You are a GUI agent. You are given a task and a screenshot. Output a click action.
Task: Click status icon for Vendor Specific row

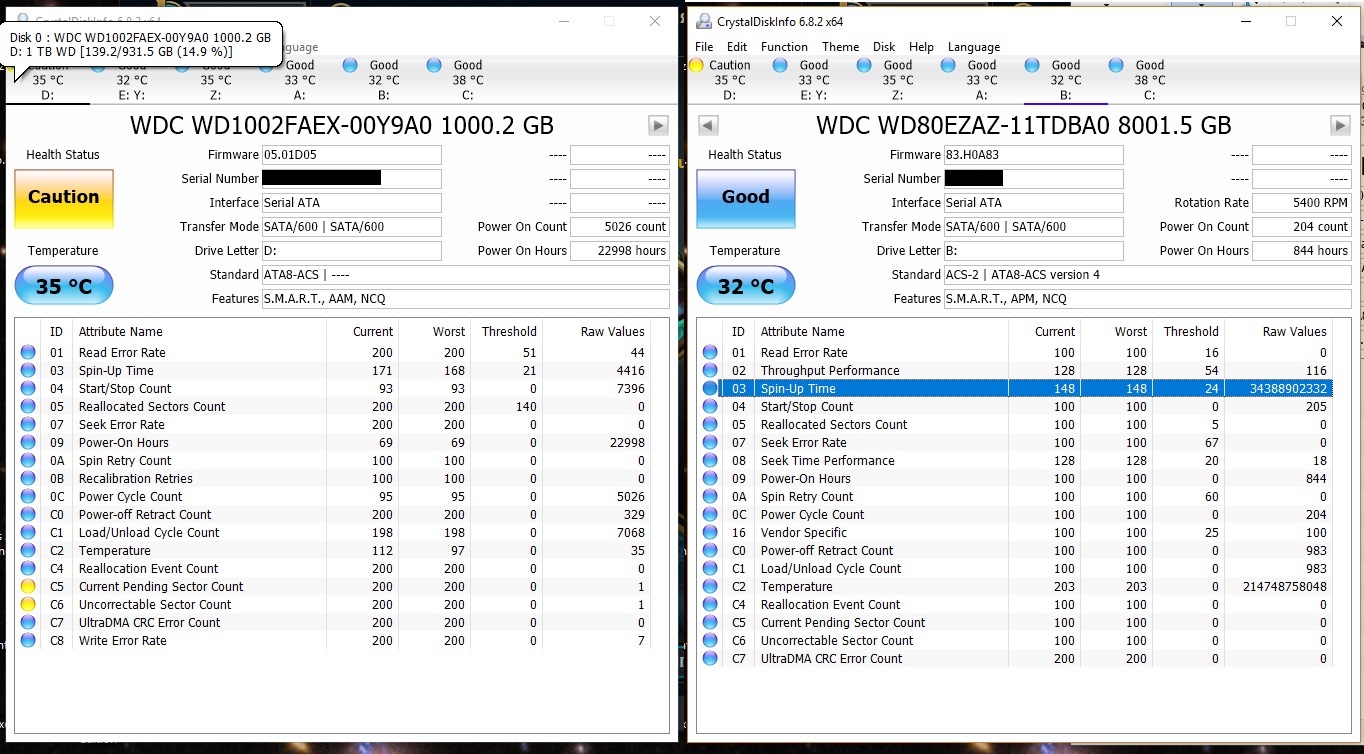tap(710, 533)
